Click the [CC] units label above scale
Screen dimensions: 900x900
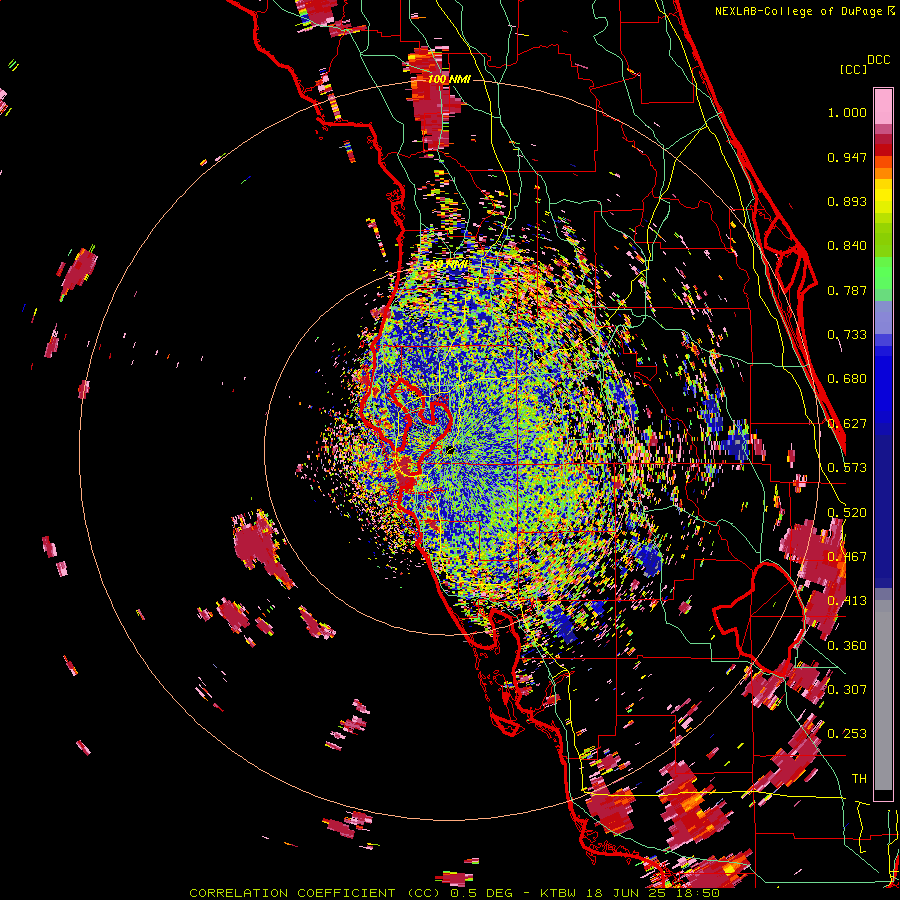(853, 69)
